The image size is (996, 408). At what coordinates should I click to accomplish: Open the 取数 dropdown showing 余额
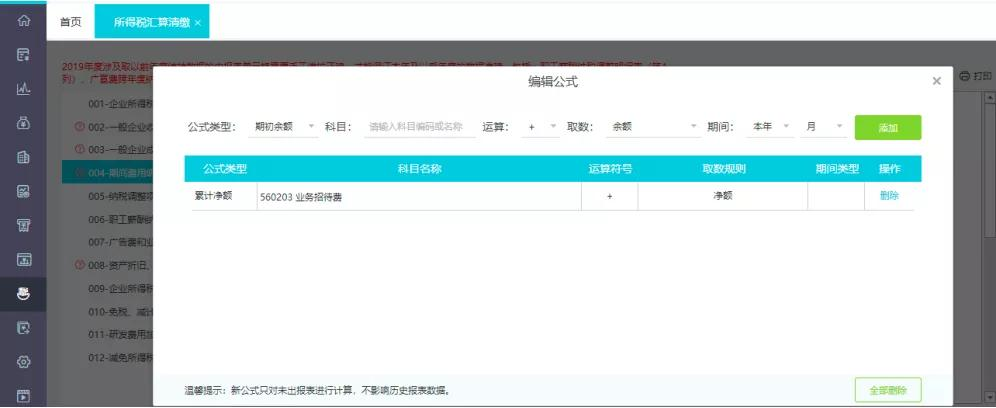(x=654, y=126)
